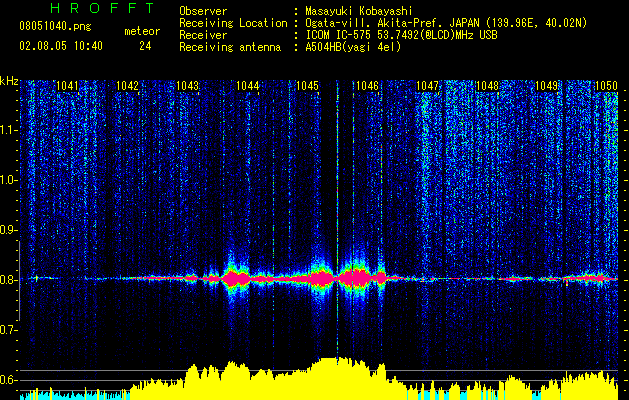Click the Receiver field label
The width and height of the screenshot is (629, 400).
click(x=203, y=35)
